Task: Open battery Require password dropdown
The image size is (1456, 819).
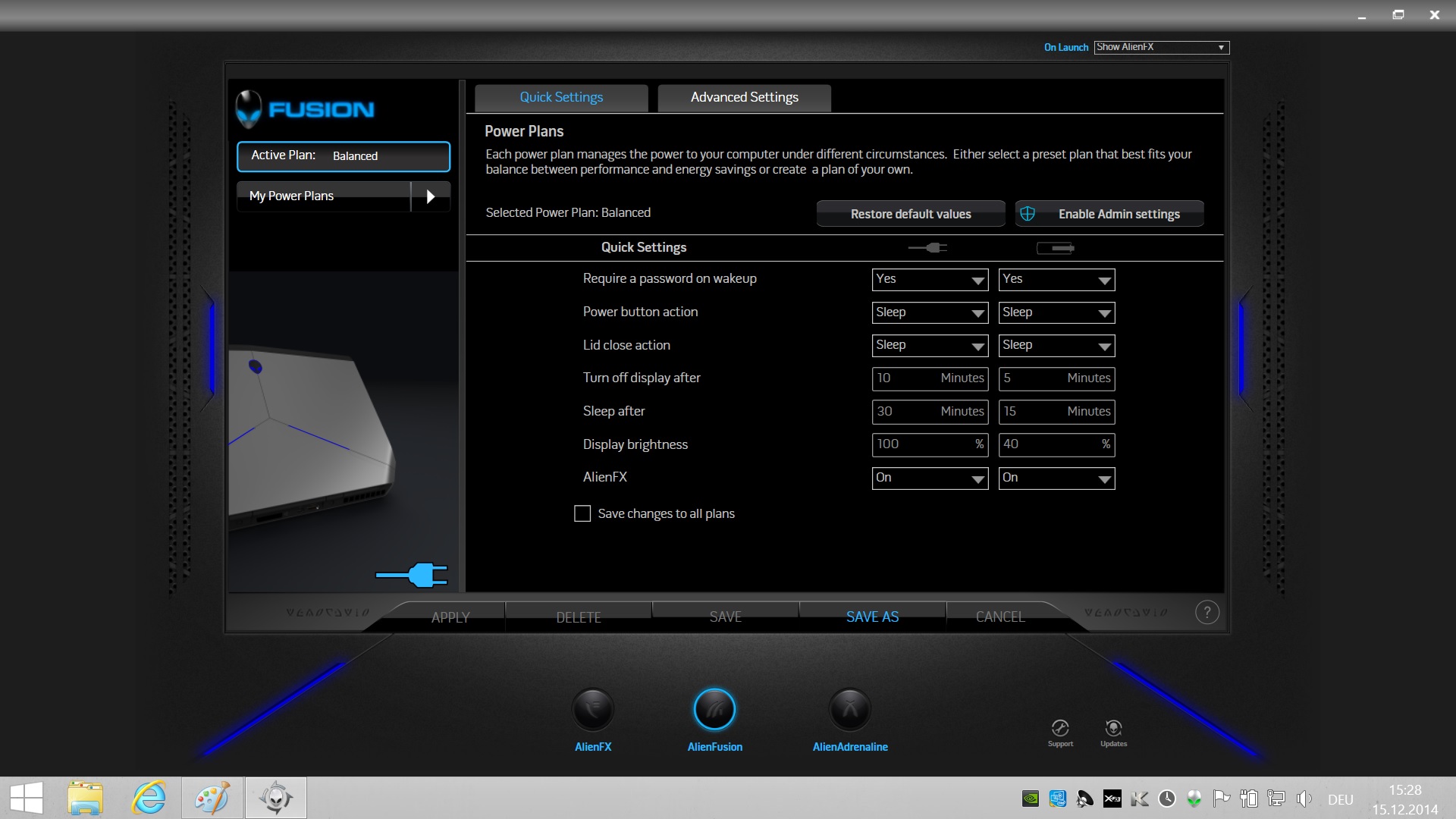Action: tap(1056, 279)
